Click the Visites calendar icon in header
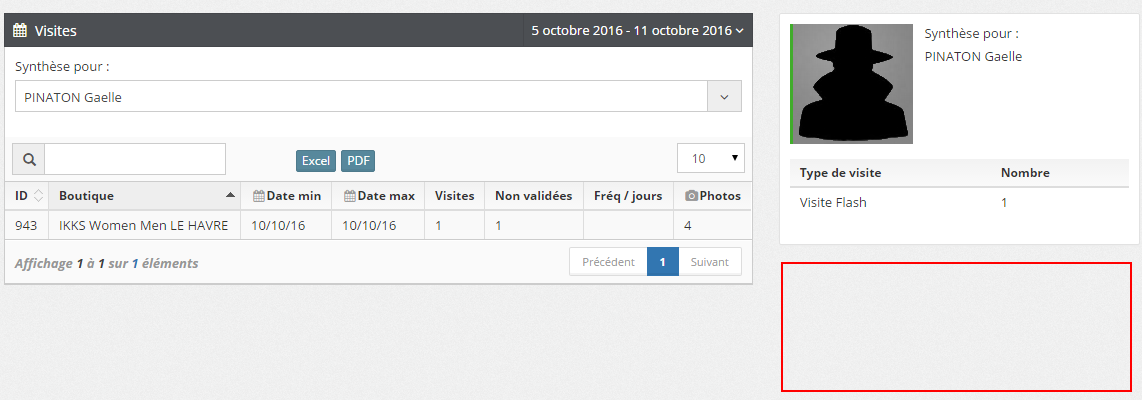 [x=20, y=31]
